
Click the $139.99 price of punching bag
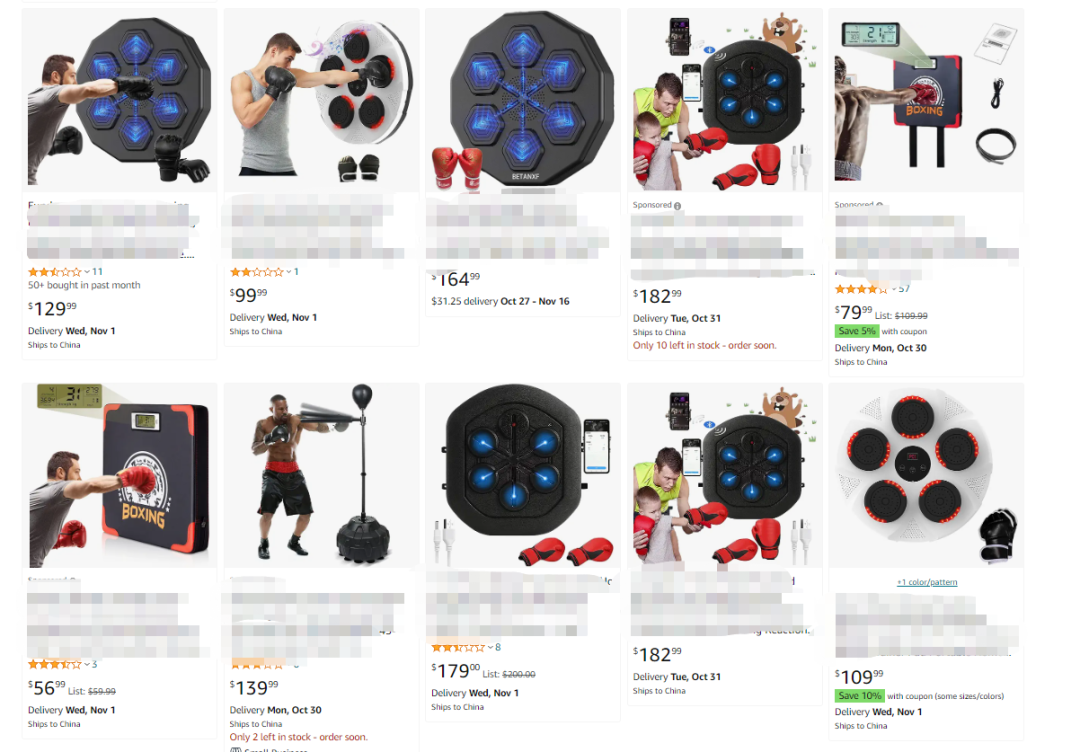click(x=254, y=687)
